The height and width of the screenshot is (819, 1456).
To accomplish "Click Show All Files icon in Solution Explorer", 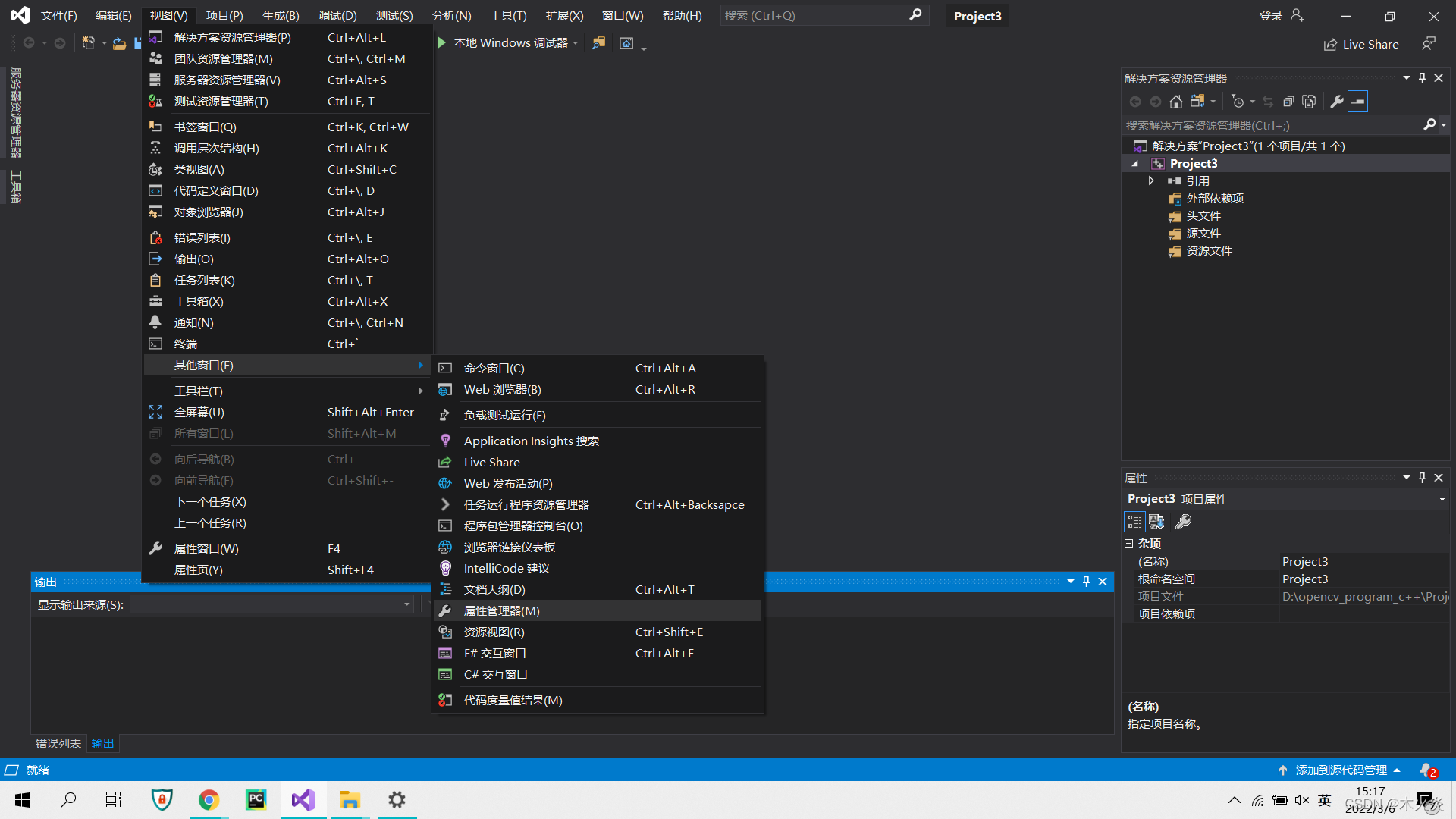I will tap(1309, 102).
